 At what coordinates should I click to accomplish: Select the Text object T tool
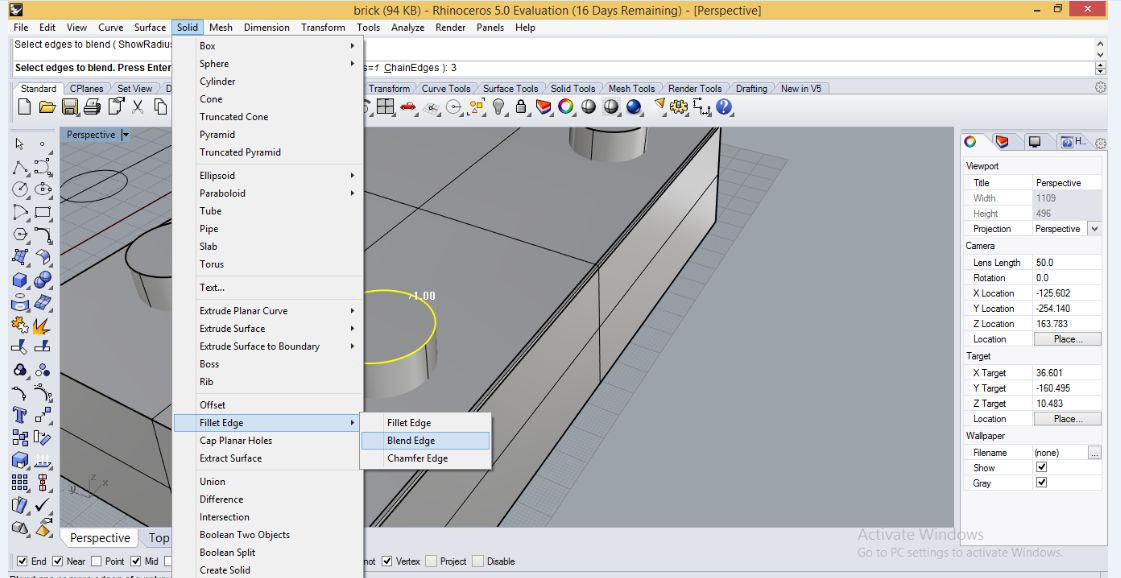(x=20, y=415)
